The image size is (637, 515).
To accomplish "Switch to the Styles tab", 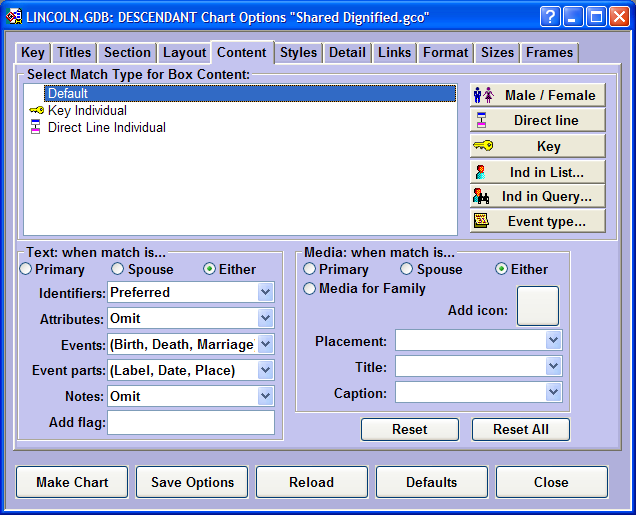I will coord(298,53).
